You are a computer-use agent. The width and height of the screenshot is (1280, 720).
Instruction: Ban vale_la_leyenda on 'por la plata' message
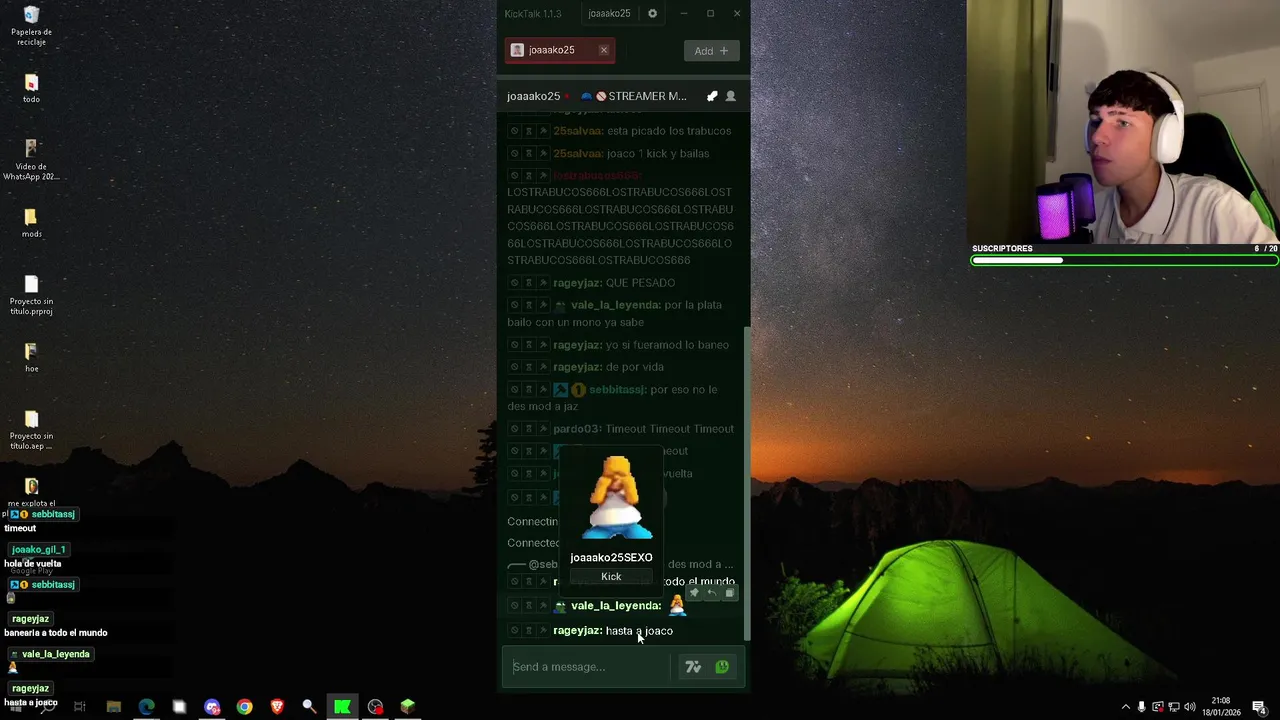point(515,305)
